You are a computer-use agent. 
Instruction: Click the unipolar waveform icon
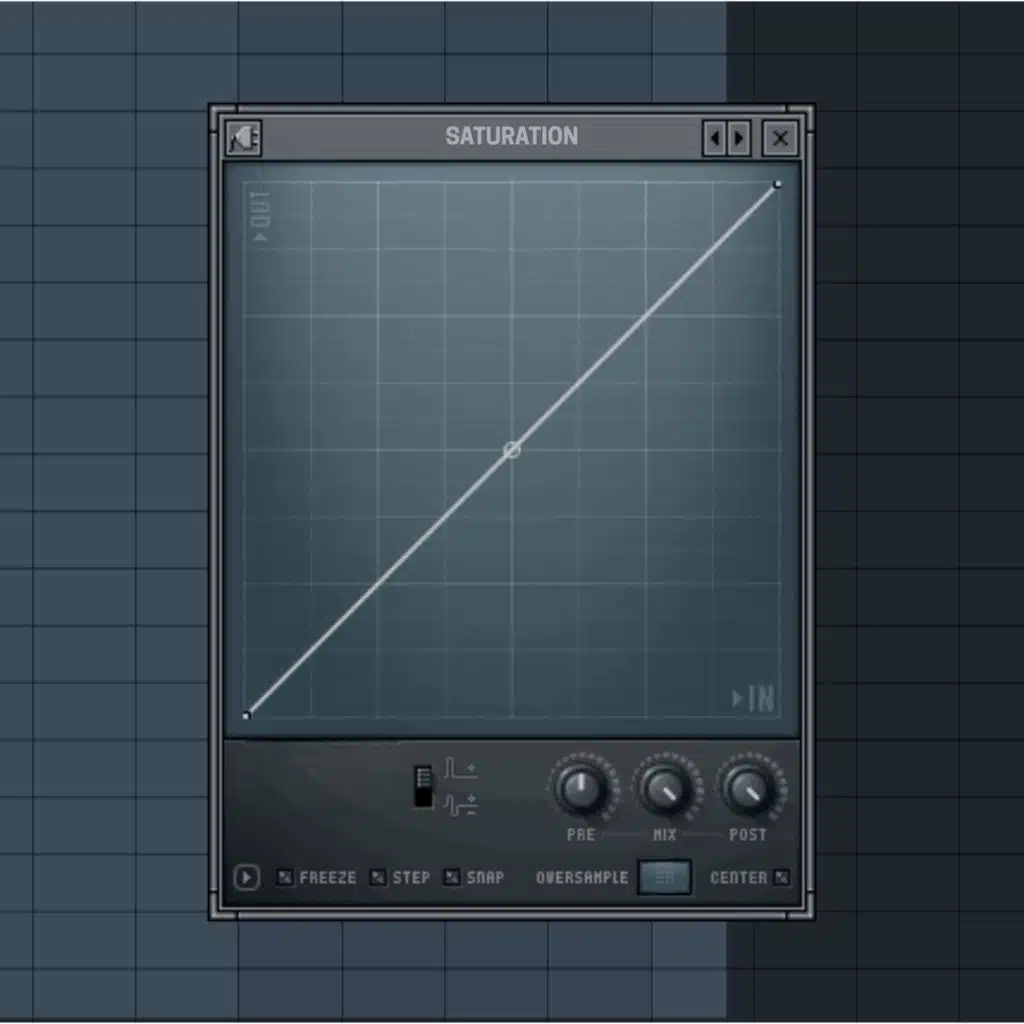click(x=461, y=769)
